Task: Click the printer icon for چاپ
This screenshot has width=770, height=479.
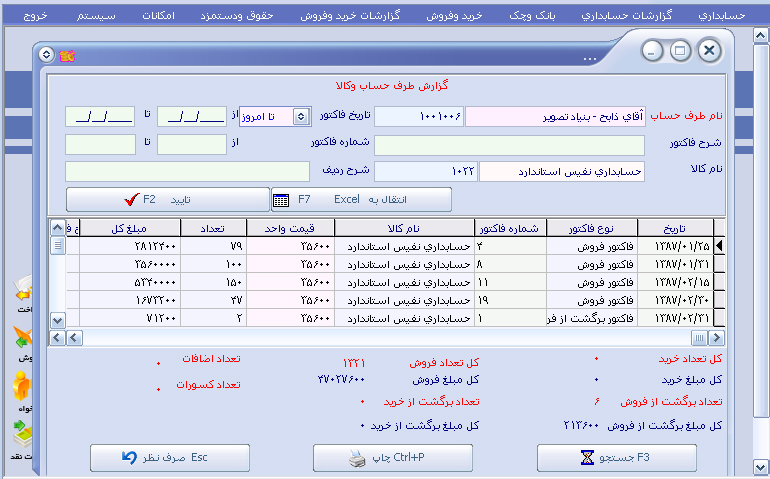Action: (357, 459)
